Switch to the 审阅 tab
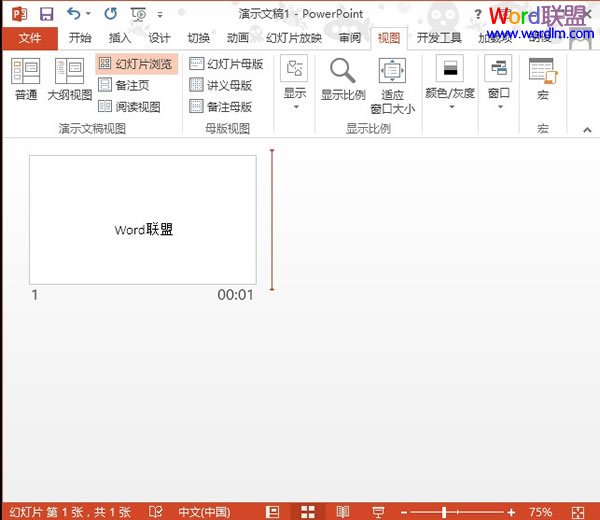 (x=350, y=38)
